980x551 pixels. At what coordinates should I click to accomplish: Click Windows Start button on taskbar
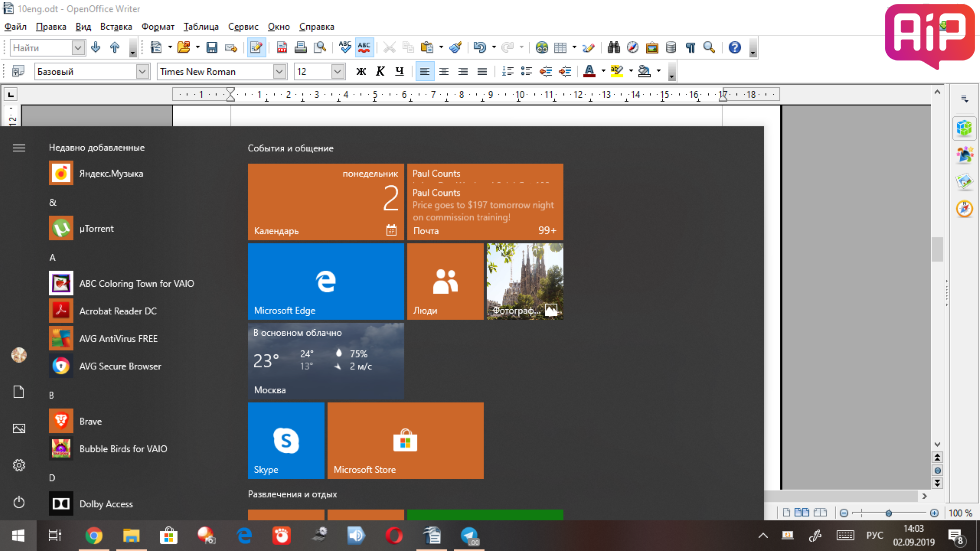click(18, 535)
